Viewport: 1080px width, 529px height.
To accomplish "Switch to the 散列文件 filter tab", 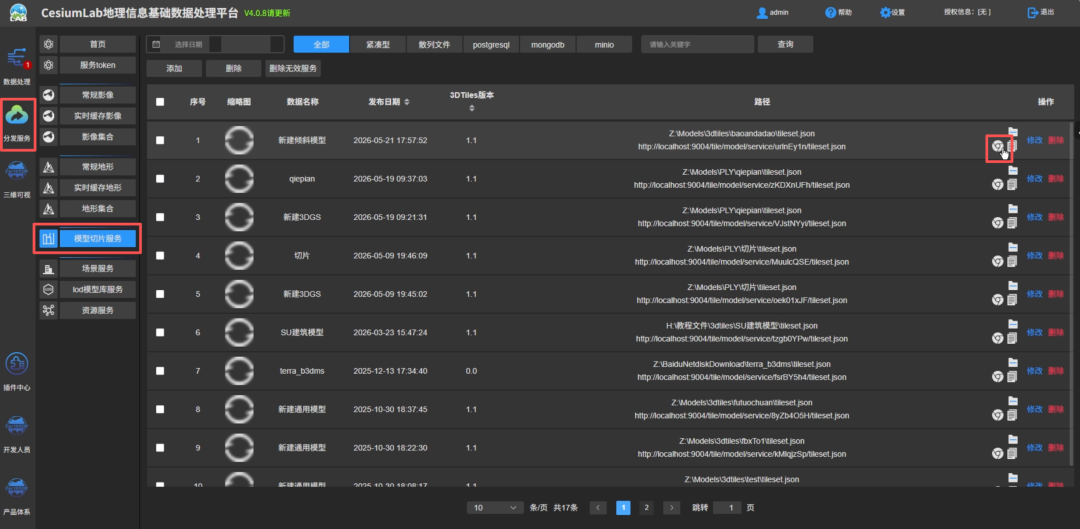I will click(x=434, y=44).
